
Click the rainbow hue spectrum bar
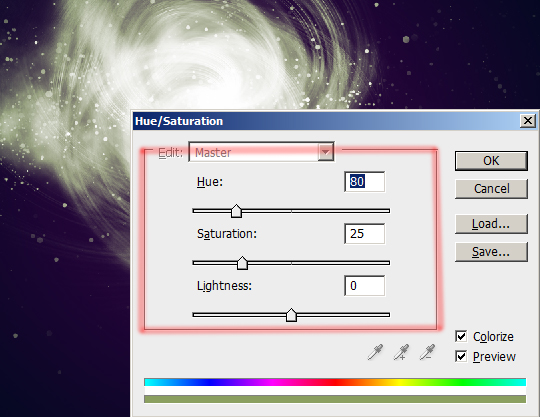click(x=335, y=382)
